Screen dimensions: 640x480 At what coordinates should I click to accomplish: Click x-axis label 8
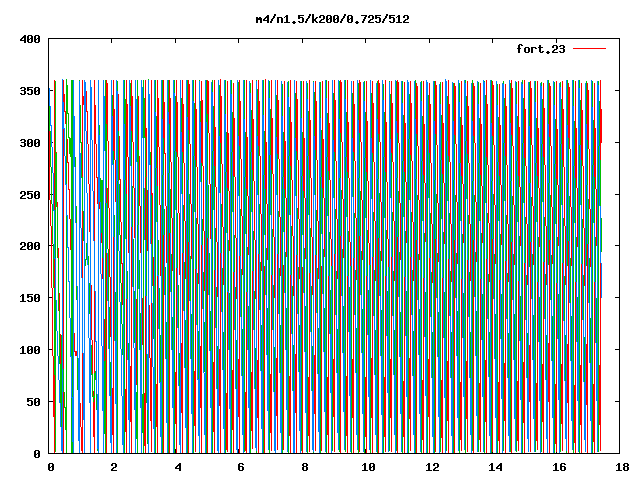pos(305,467)
